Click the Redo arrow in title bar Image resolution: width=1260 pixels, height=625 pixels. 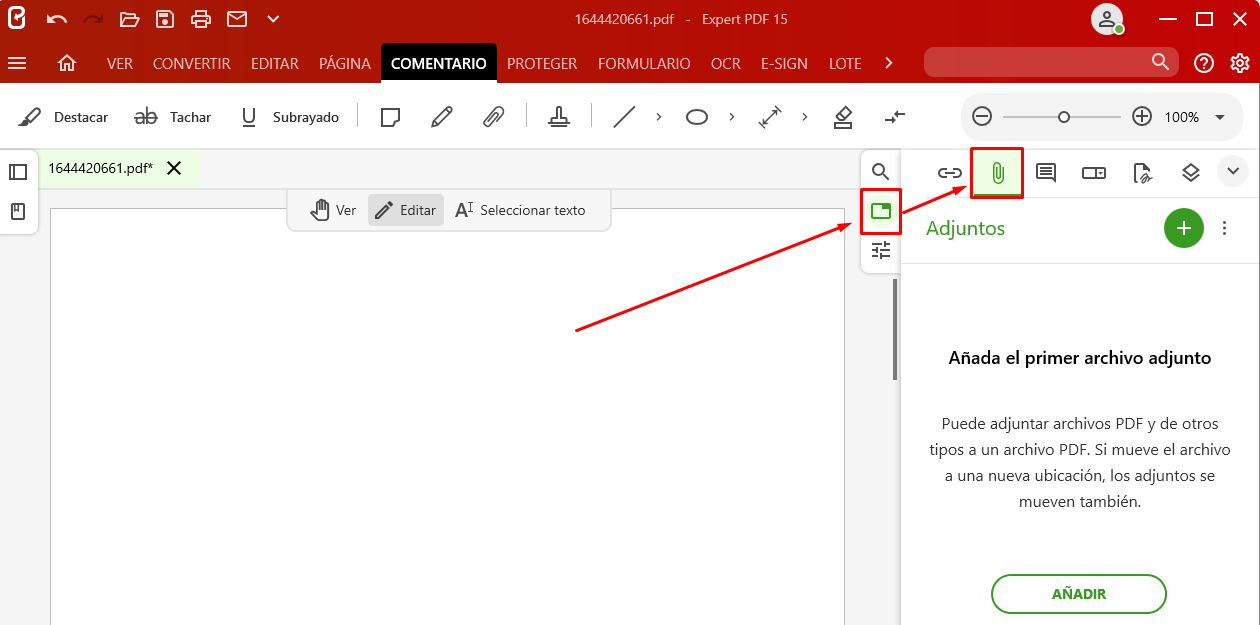[x=93, y=18]
